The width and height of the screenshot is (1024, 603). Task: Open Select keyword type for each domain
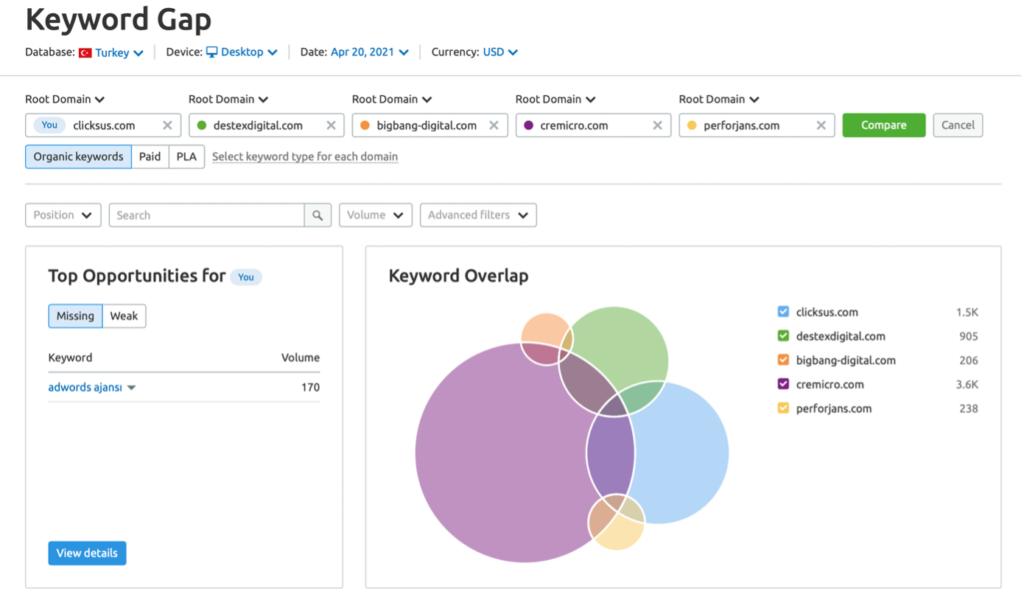(304, 156)
